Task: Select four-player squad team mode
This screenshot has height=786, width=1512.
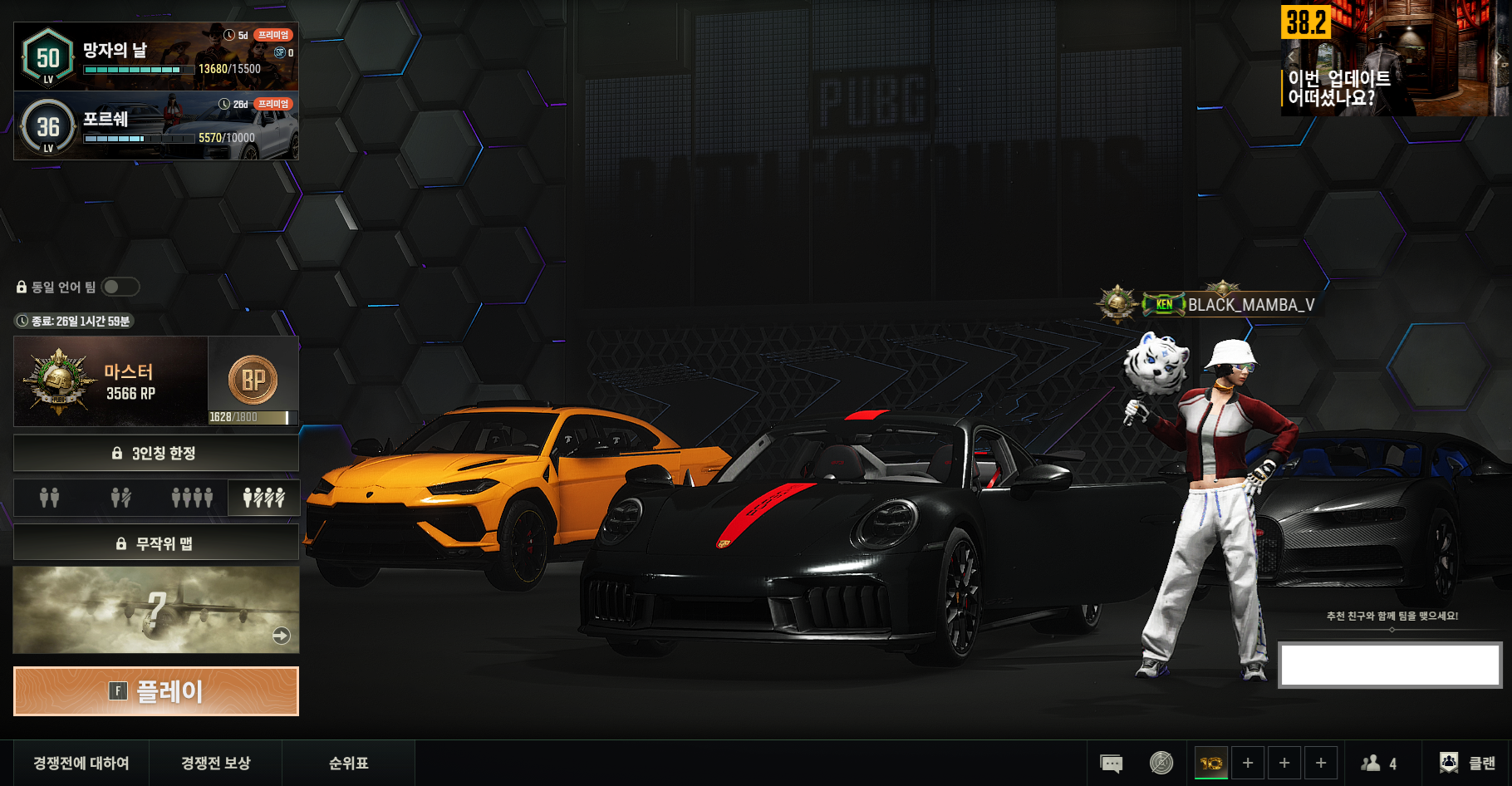Action: (x=192, y=498)
